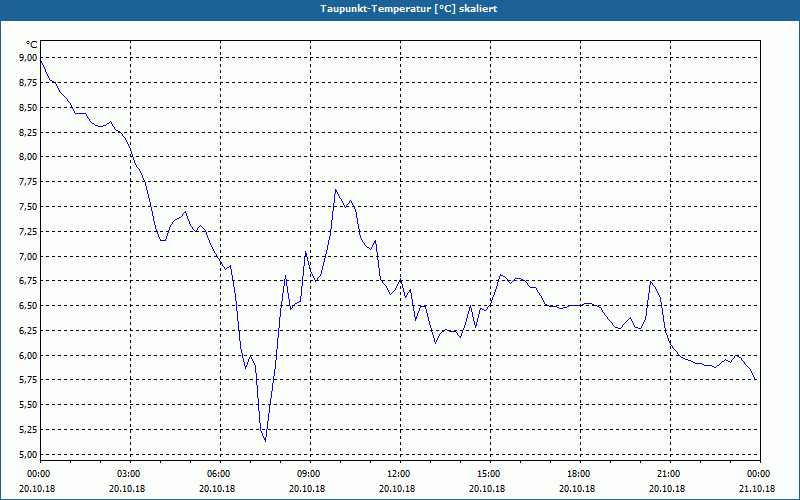Image resolution: width=800 pixels, height=500 pixels.
Task: Click the 00:00 label above 21.10.18
Action: click(x=760, y=474)
